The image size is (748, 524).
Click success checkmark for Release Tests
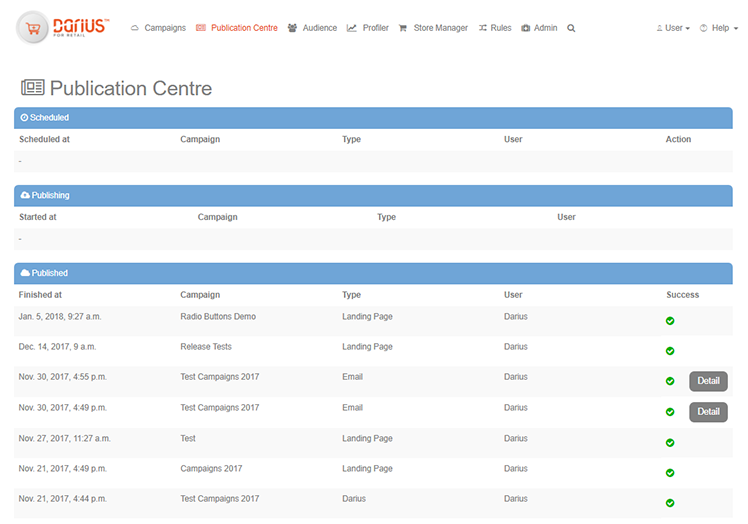(x=670, y=351)
